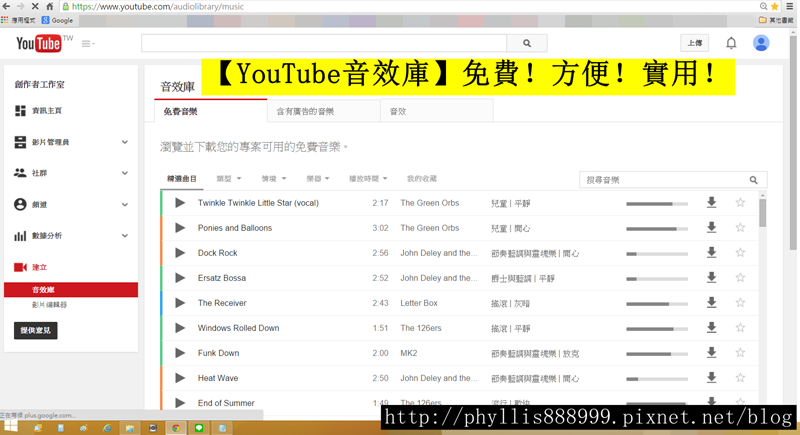Stop page loading in browser toolbar
800x435 pixels.
click(x=35, y=6)
